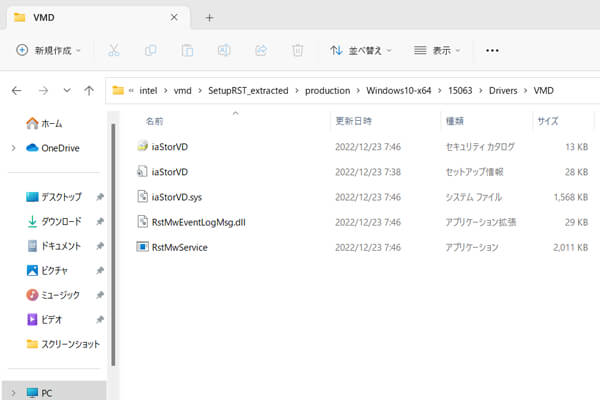Select the RstMwEventLogMsg.dll file name

click(x=199, y=222)
